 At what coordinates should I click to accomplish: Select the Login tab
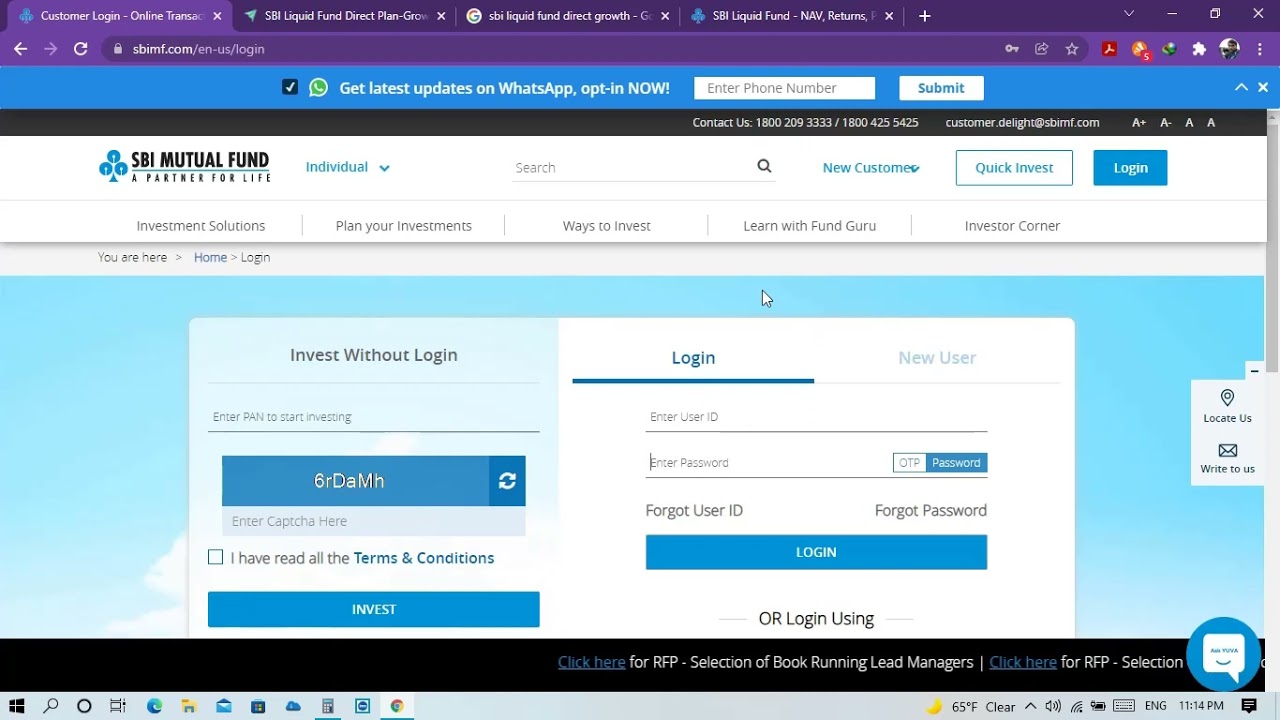tap(693, 357)
